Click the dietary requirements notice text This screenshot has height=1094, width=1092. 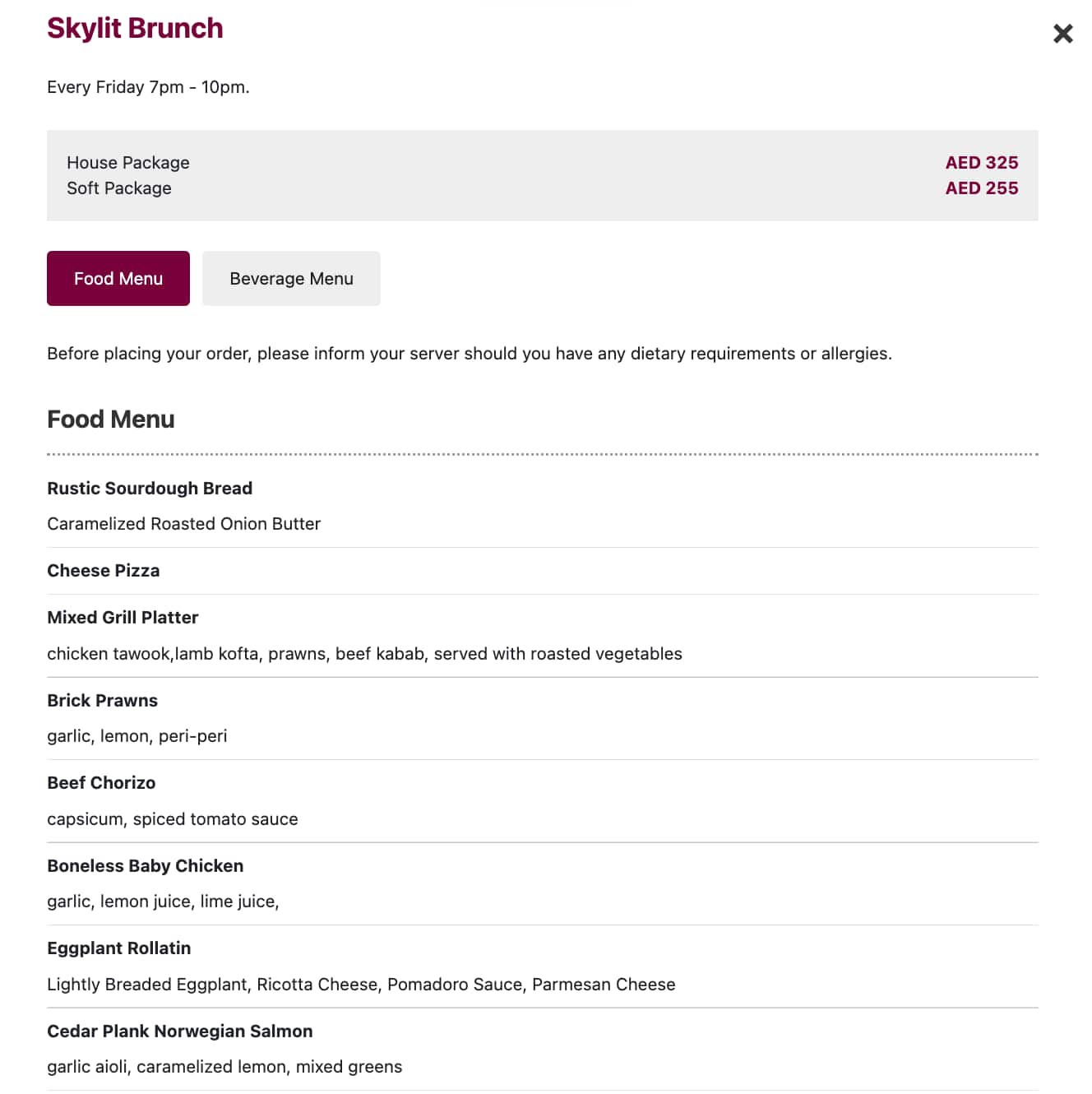469,353
